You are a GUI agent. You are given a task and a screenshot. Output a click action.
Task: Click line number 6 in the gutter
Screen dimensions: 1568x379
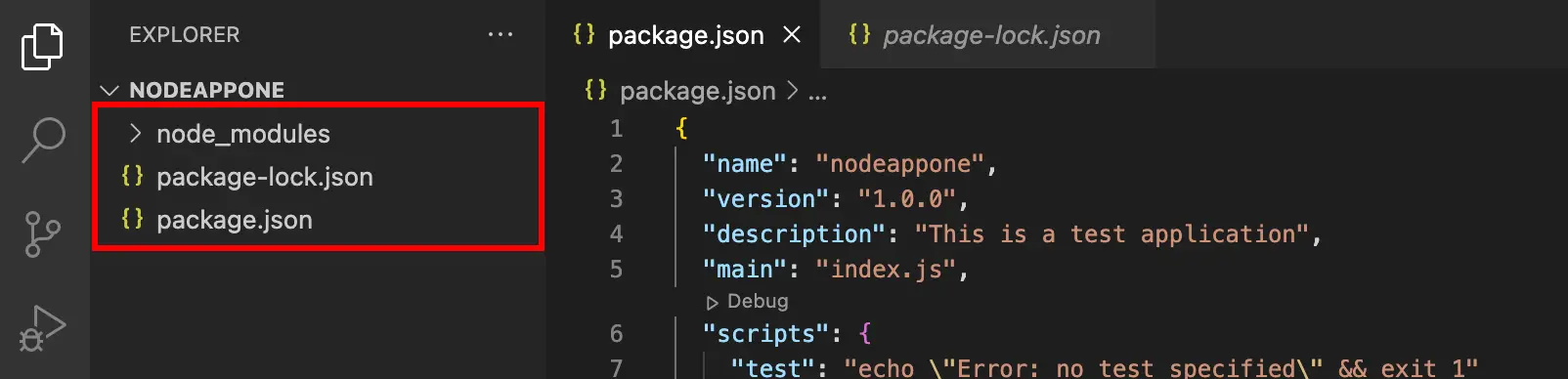(x=616, y=333)
